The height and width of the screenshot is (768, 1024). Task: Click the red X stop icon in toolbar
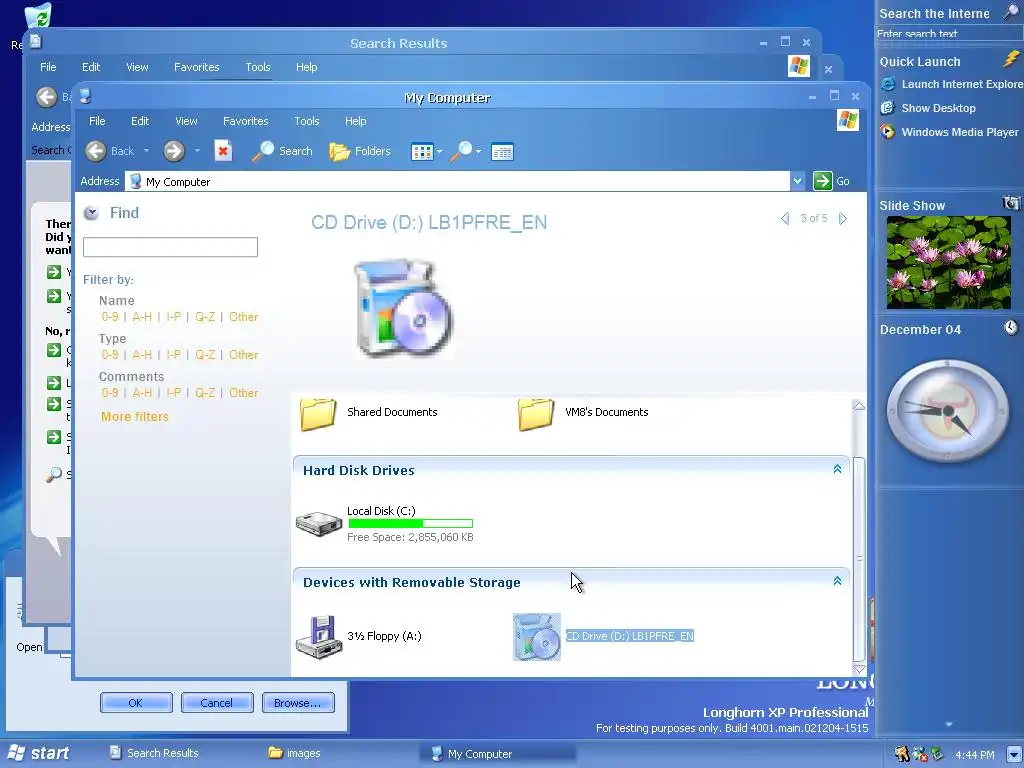click(x=223, y=151)
